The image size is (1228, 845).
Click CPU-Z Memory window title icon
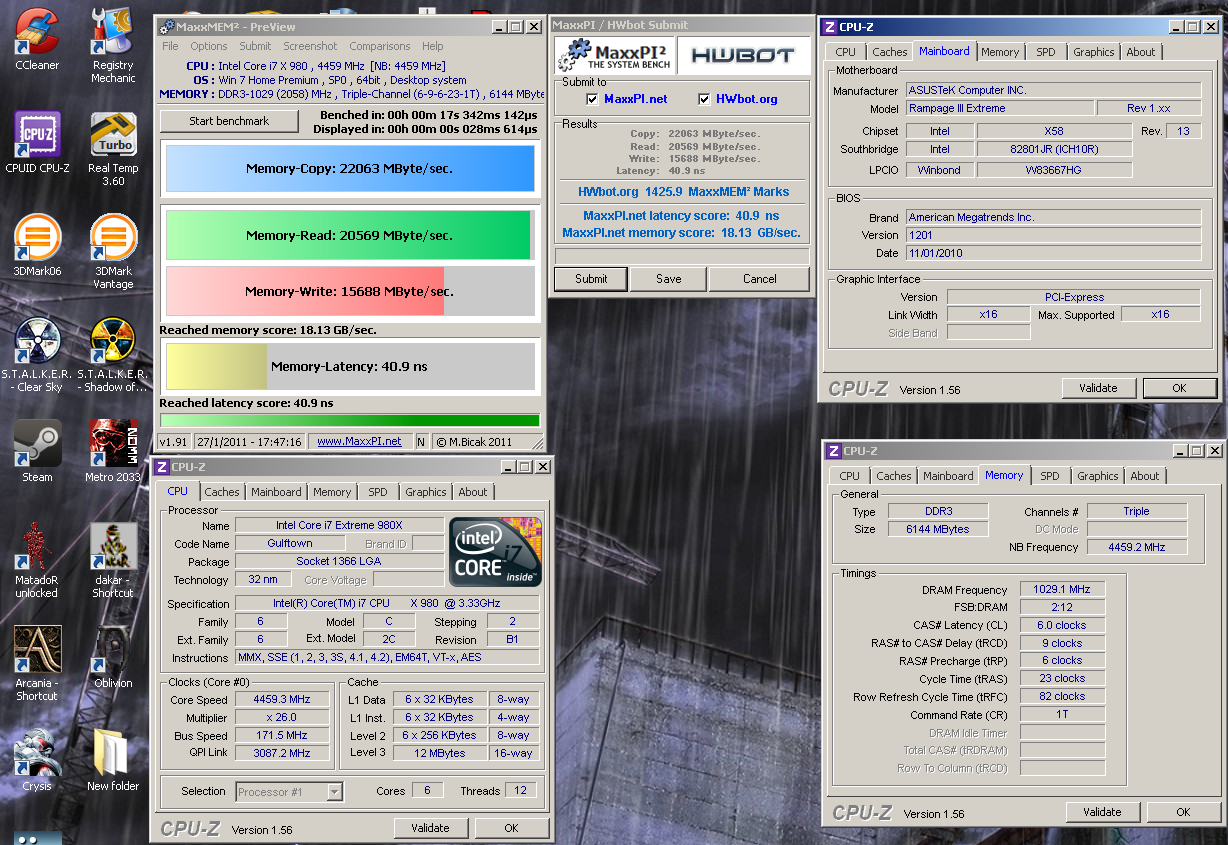pyautogui.click(x=835, y=451)
